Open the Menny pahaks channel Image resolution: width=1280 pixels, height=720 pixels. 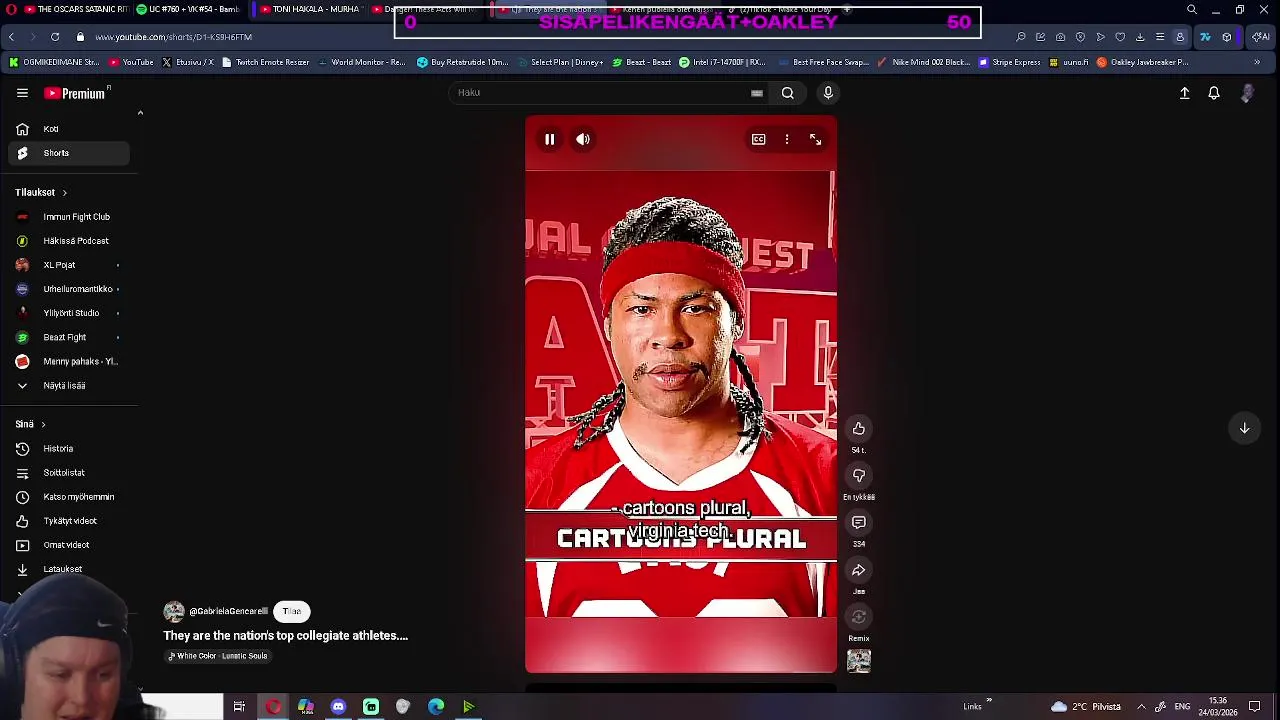pyautogui.click(x=68, y=361)
